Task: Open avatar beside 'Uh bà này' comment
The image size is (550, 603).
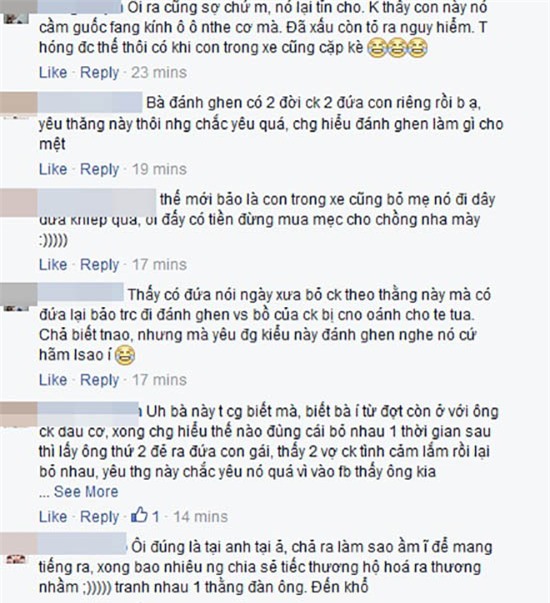Action: [18, 415]
